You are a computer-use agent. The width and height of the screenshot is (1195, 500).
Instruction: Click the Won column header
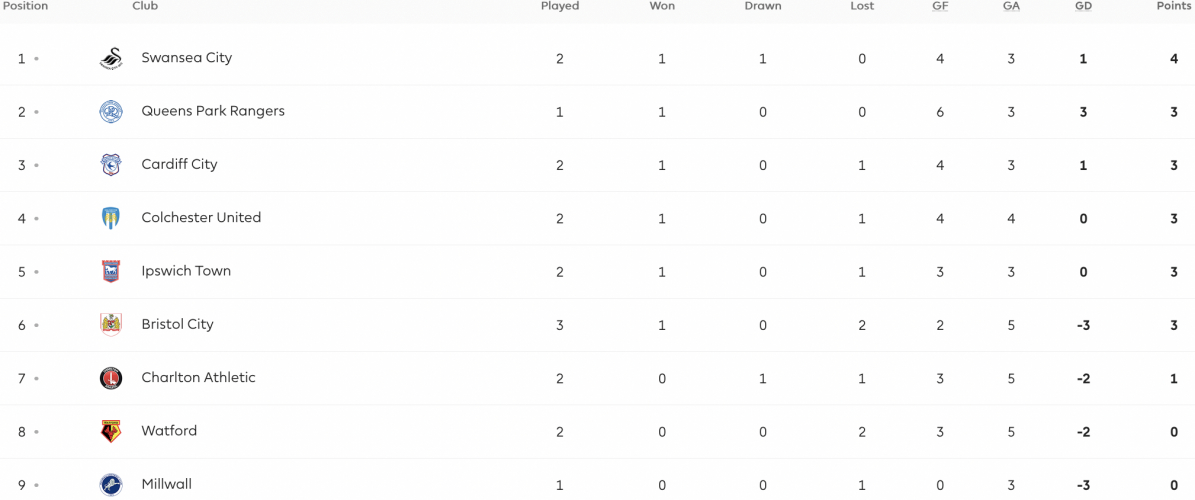tap(662, 6)
